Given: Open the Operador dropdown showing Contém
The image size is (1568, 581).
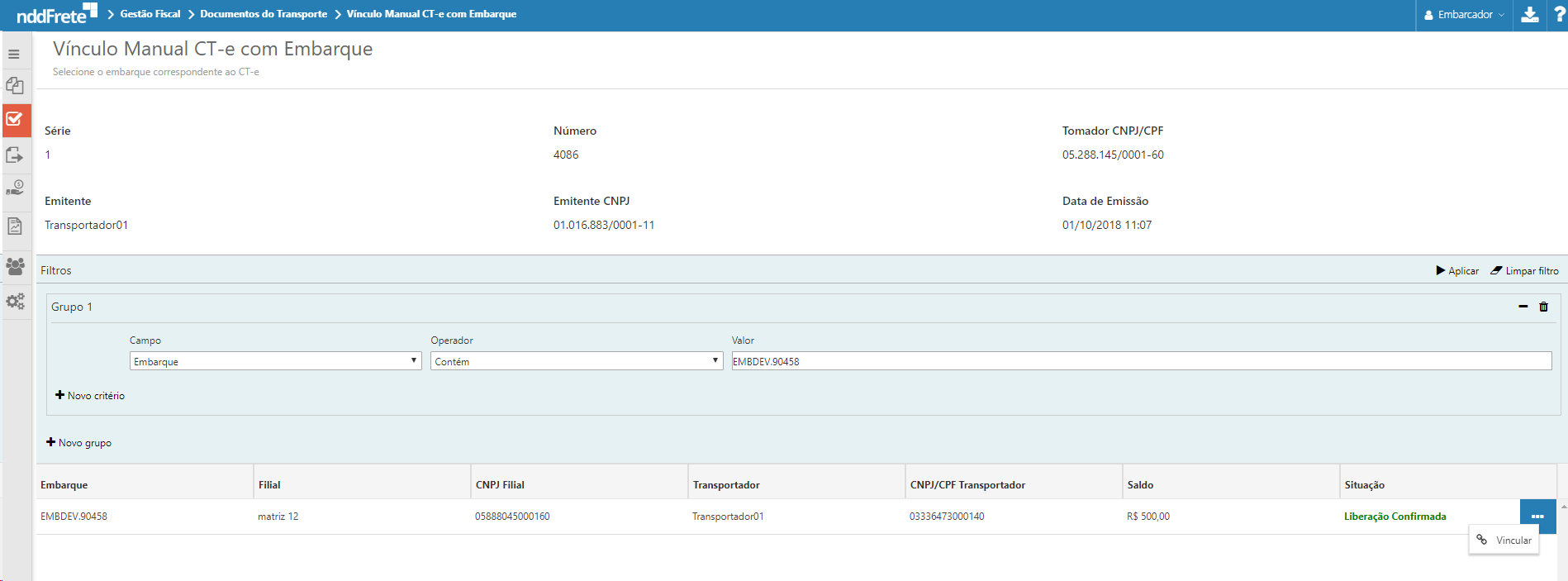Looking at the screenshot, I should [576, 361].
